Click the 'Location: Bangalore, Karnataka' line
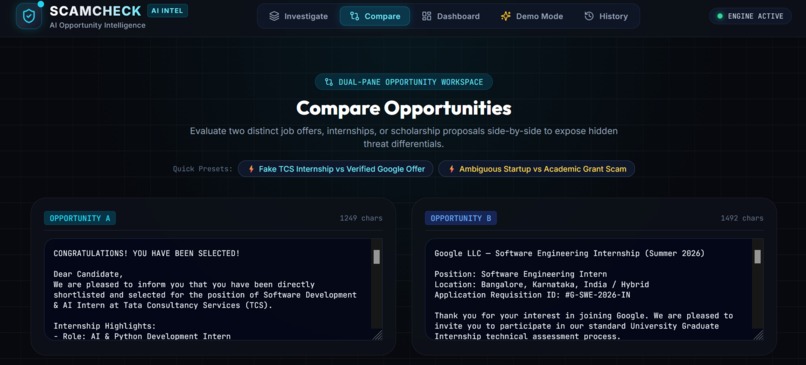The width and height of the screenshot is (806, 365). (x=542, y=284)
